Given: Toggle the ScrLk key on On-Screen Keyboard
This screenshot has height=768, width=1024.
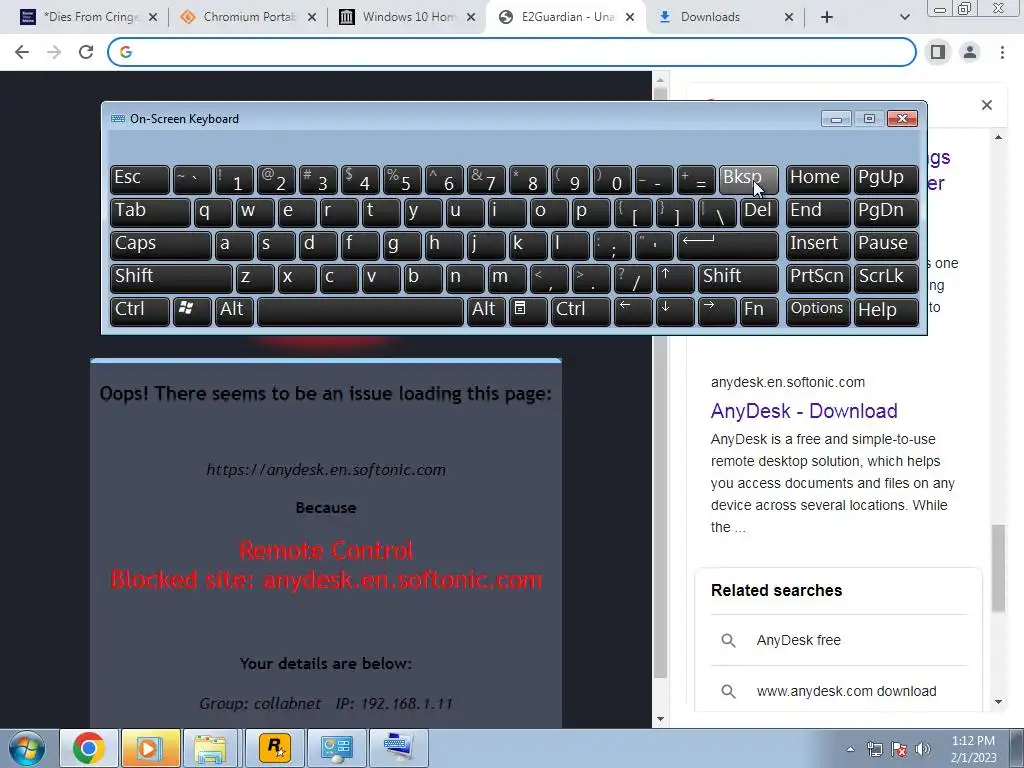Looking at the screenshot, I should pos(886,278).
